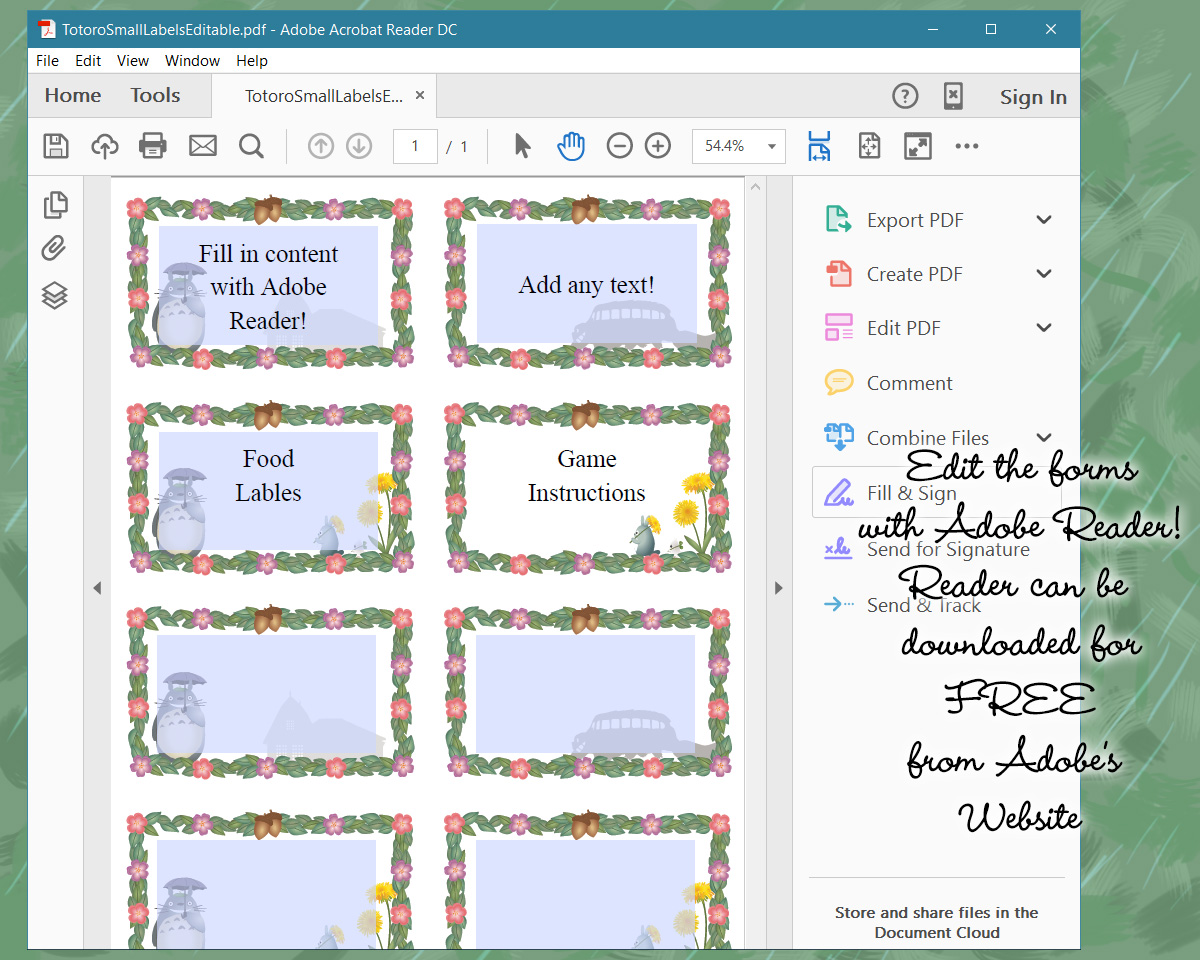Click the 'Add any text!' form field
This screenshot has width=1200, height=960.
[x=587, y=285]
